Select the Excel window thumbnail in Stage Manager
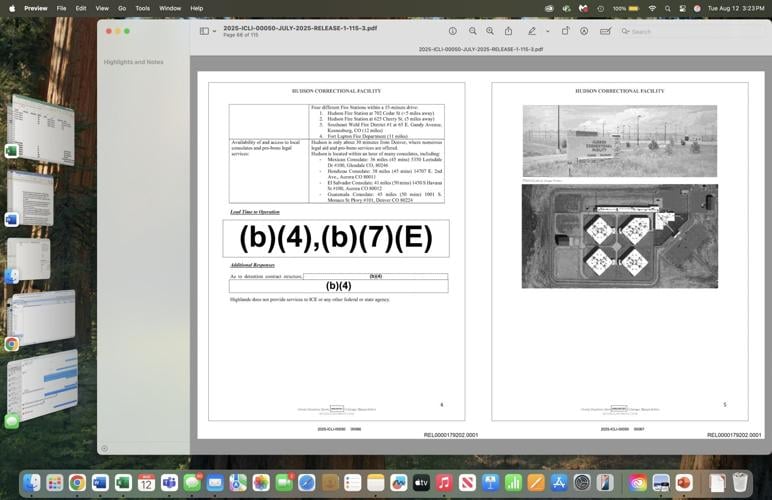The height and width of the screenshot is (500, 772). (42, 129)
